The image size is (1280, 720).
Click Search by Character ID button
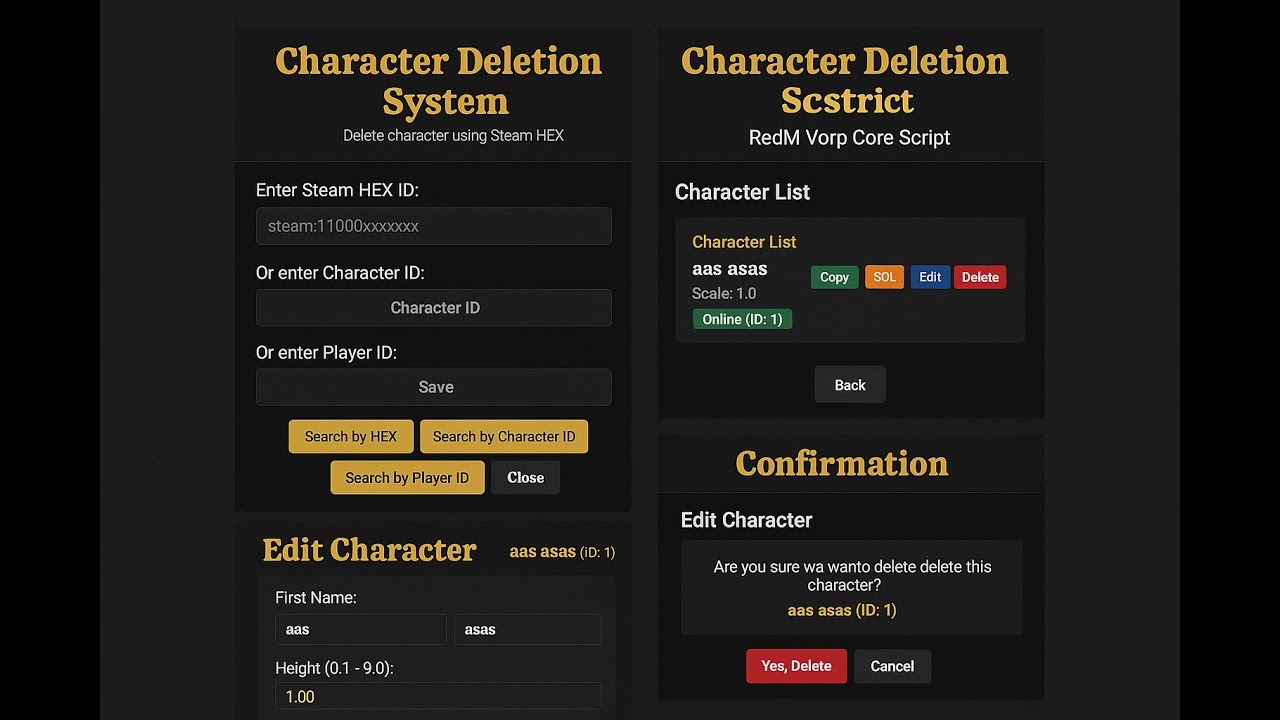click(x=504, y=436)
